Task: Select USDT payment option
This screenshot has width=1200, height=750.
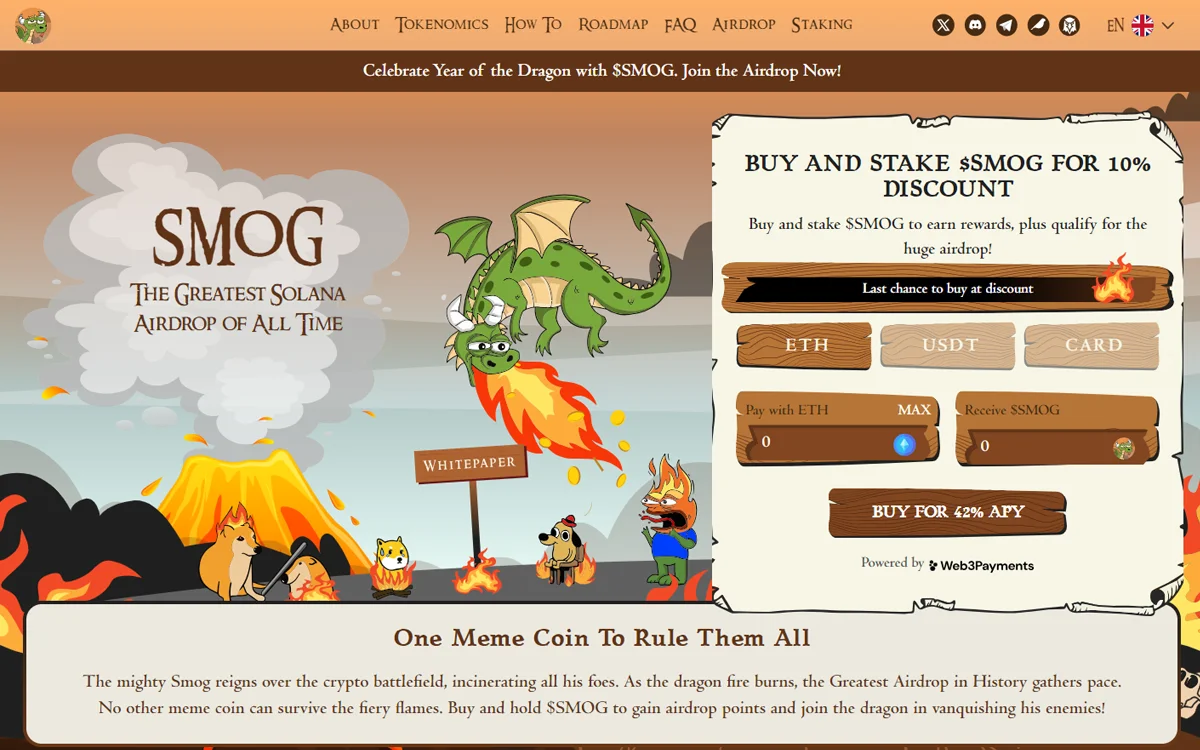Action: coord(948,345)
